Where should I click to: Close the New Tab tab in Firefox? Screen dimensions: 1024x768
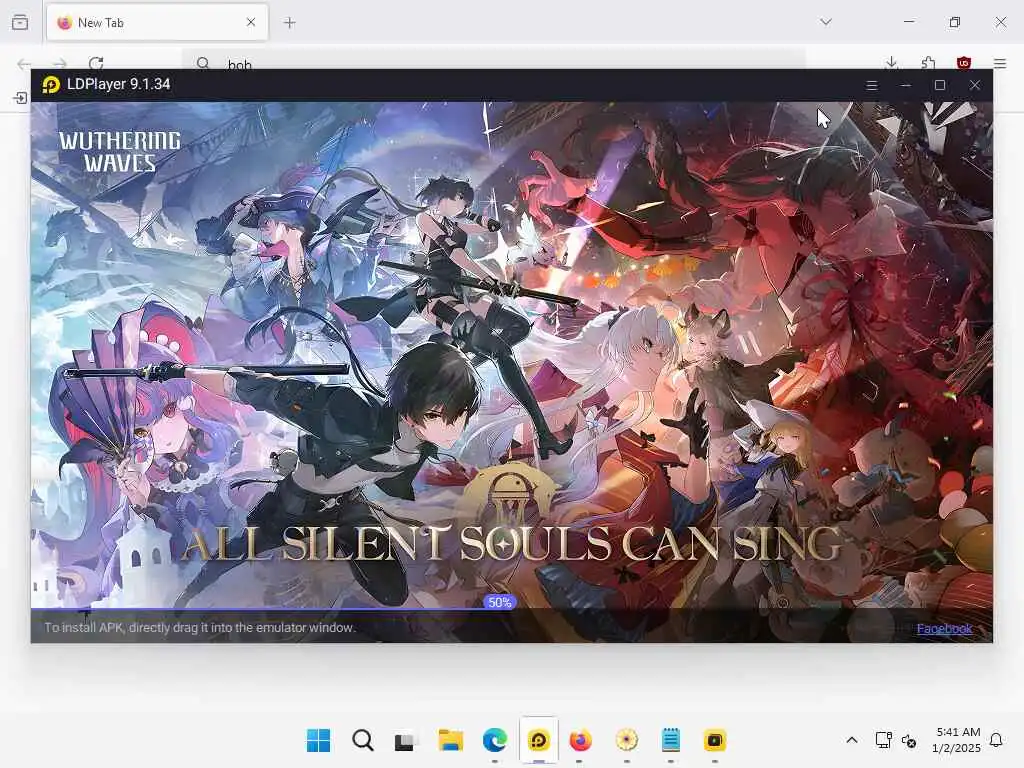(251, 22)
